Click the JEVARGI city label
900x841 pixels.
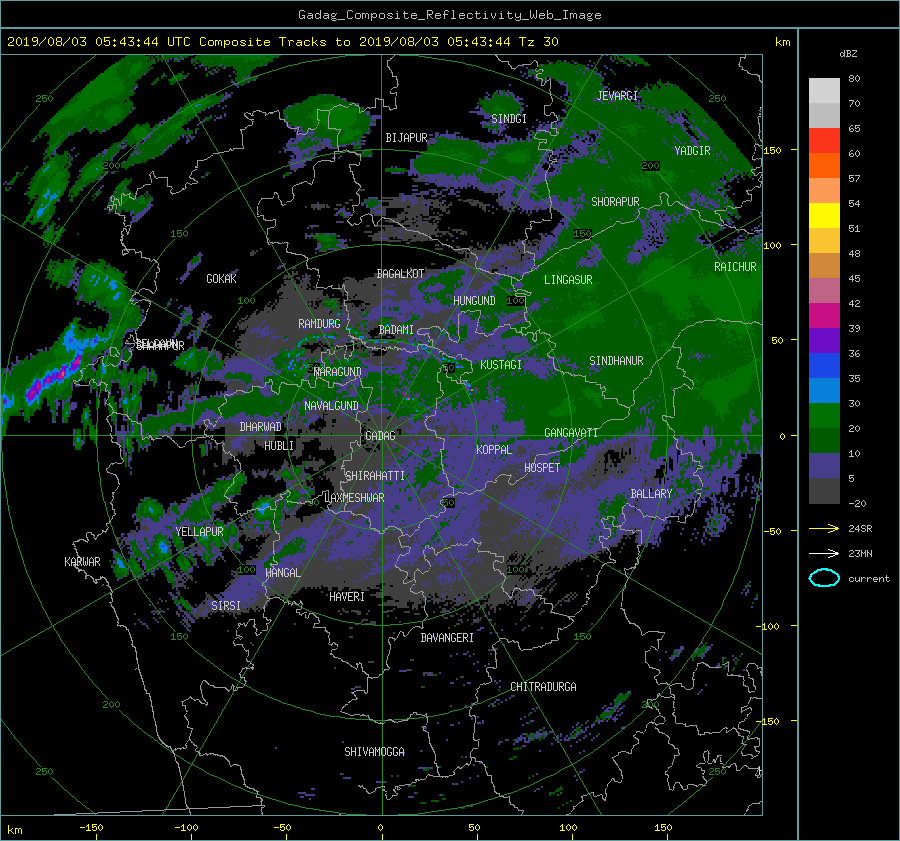[x=617, y=96]
